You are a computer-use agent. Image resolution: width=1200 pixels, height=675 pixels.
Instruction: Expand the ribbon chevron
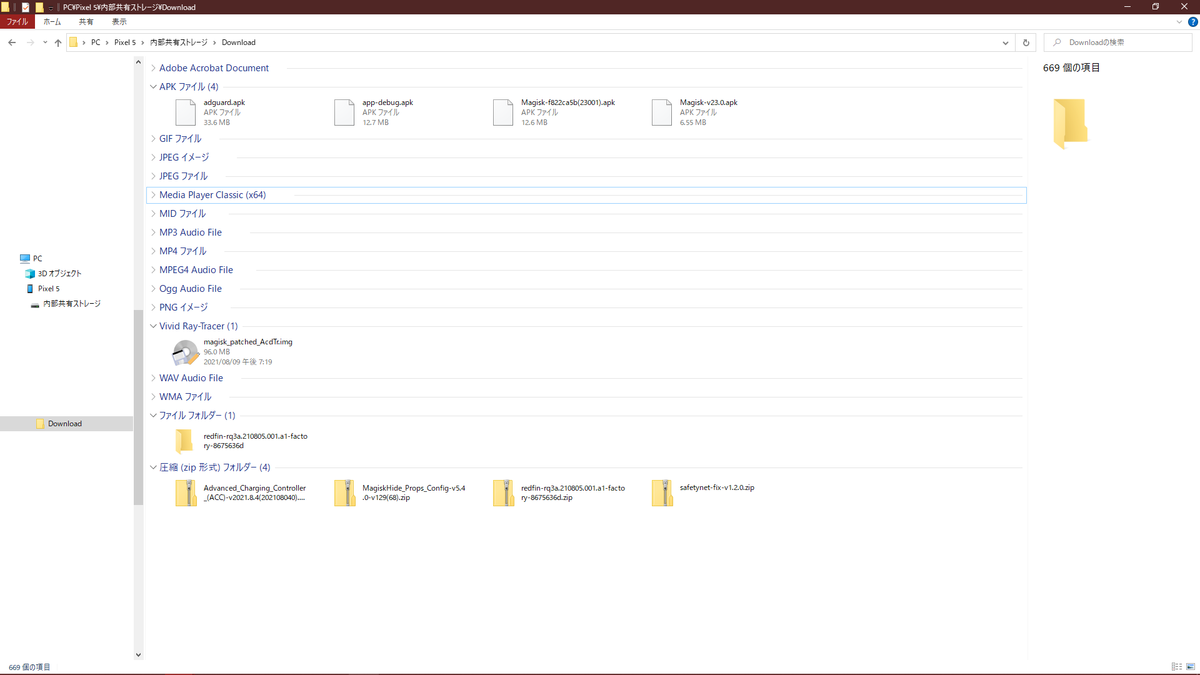[x=1180, y=21]
